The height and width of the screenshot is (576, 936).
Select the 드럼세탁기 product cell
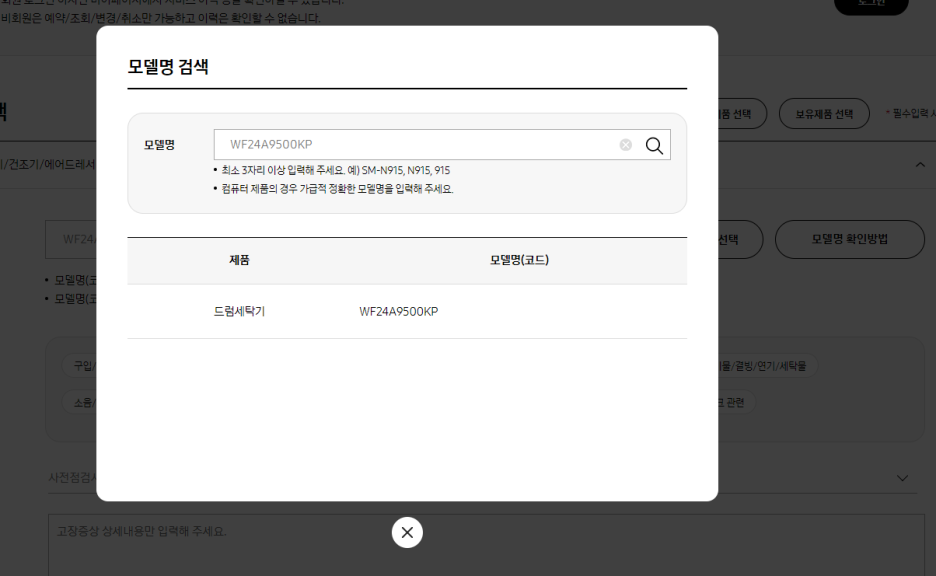(x=239, y=312)
